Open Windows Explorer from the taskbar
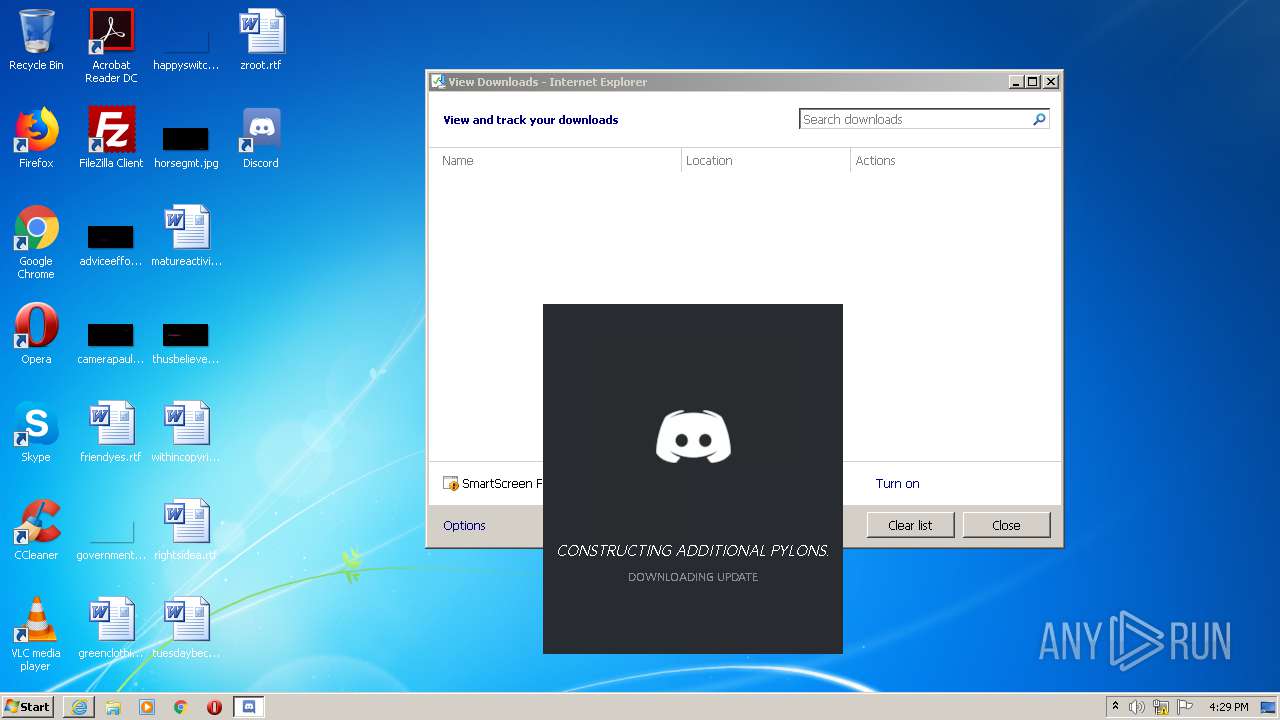This screenshot has height=720, width=1280. (x=113, y=707)
